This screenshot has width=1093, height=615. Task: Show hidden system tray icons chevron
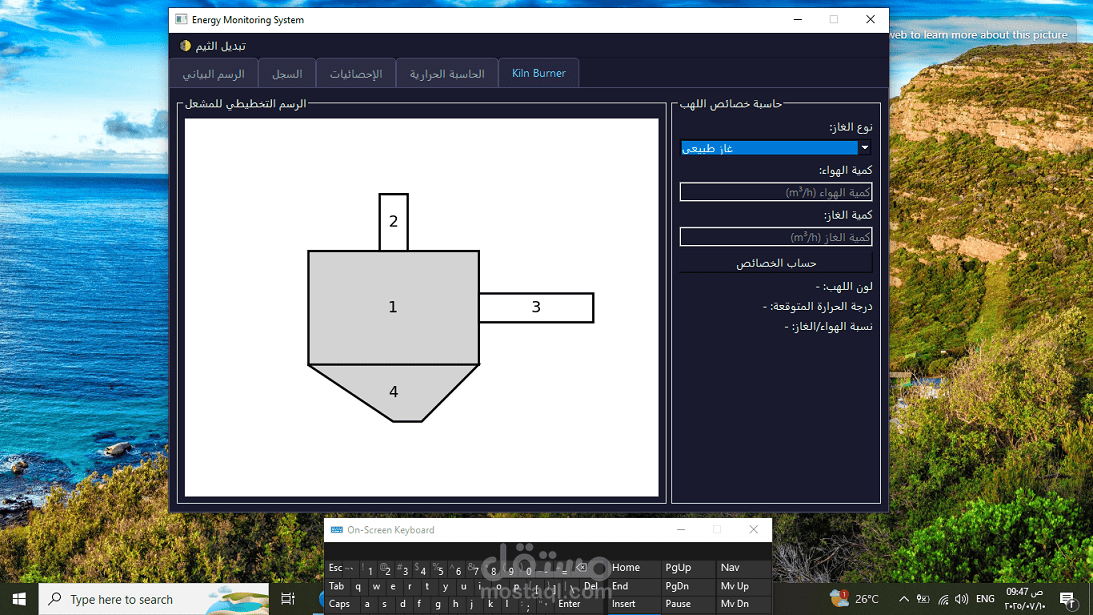(903, 599)
